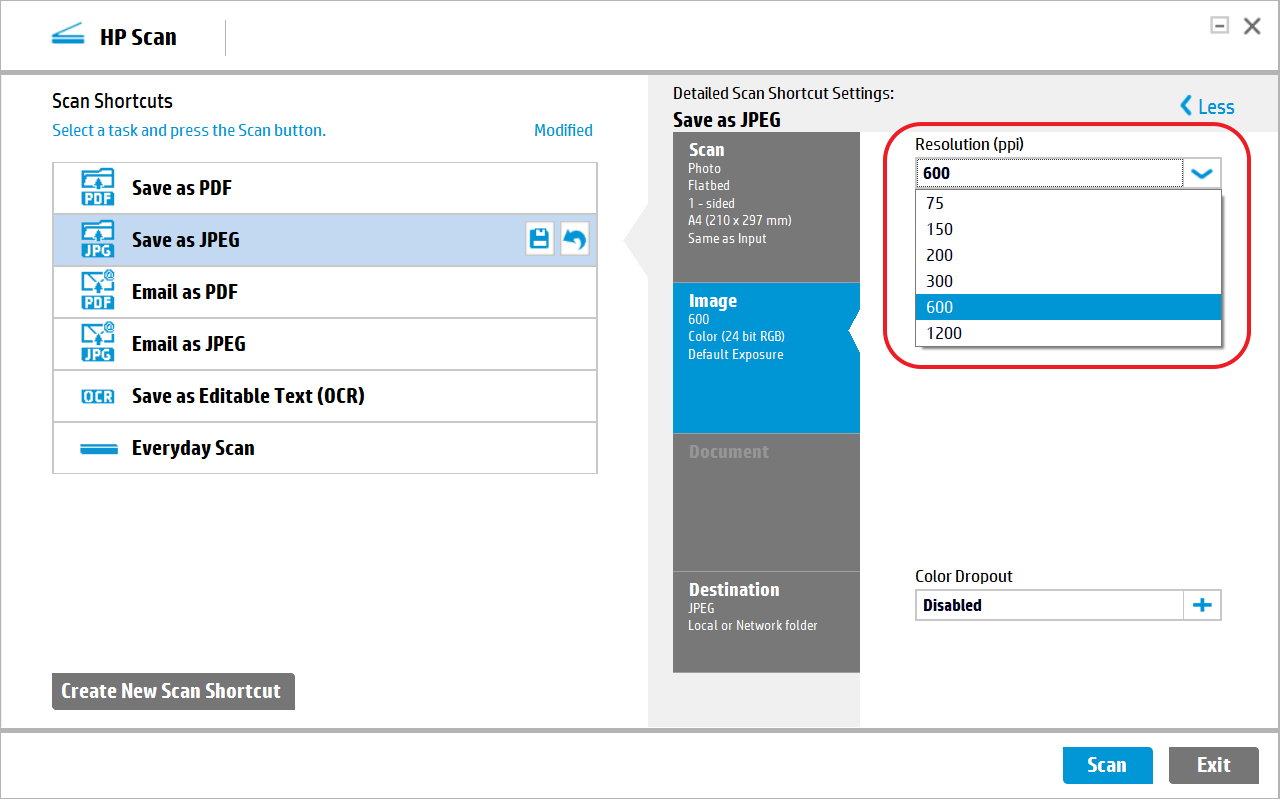Save the modified JPEG shortcut settings
Viewport: 1280px width, 799px height.
539,238
